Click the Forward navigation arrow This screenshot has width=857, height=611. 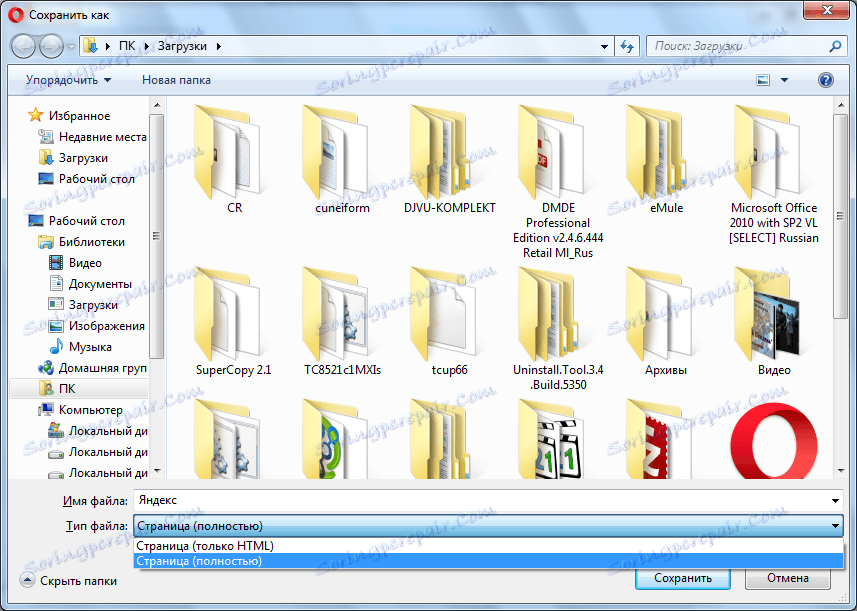tap(51, 46)
